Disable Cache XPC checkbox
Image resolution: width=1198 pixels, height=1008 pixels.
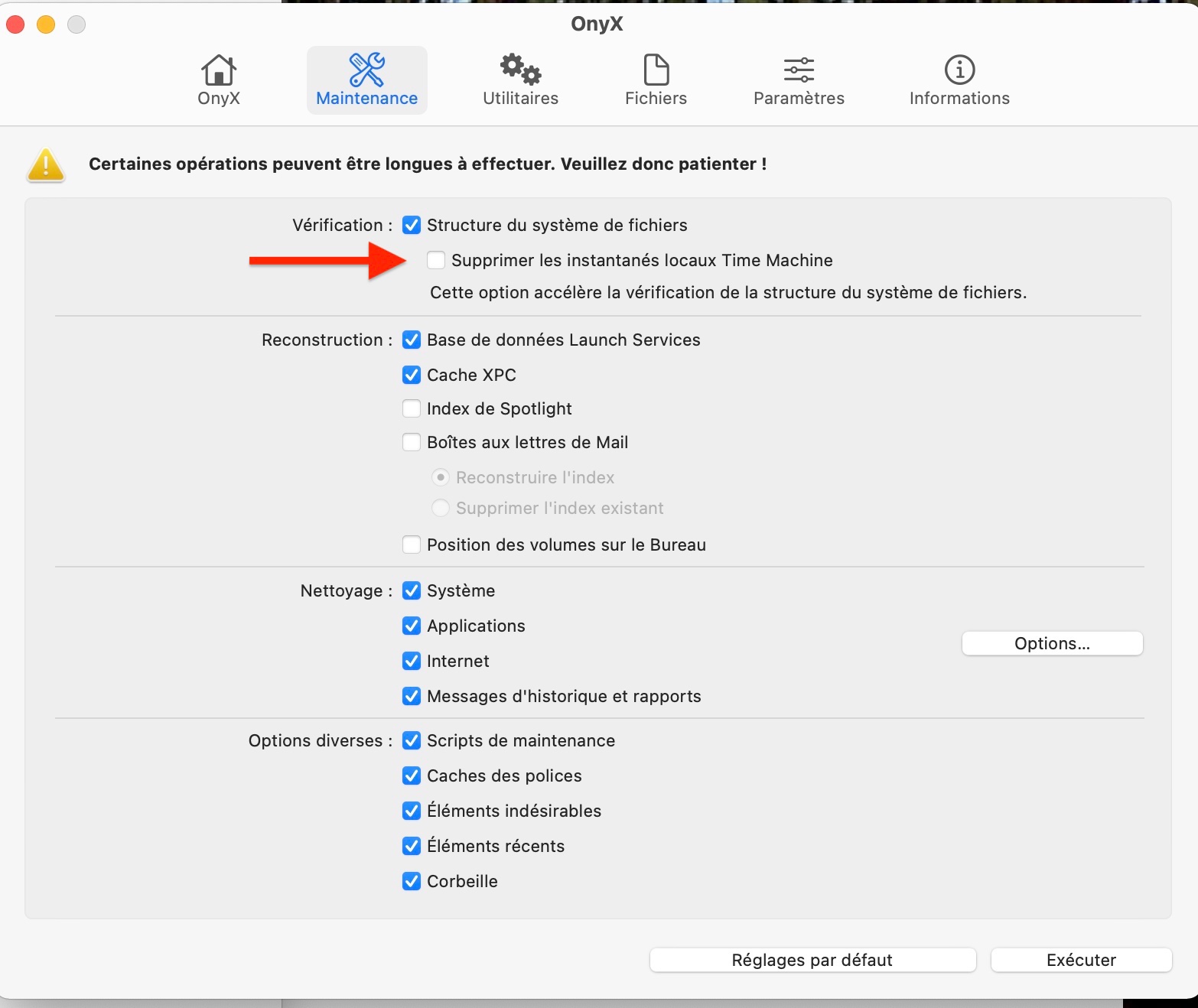pos(412,375)
